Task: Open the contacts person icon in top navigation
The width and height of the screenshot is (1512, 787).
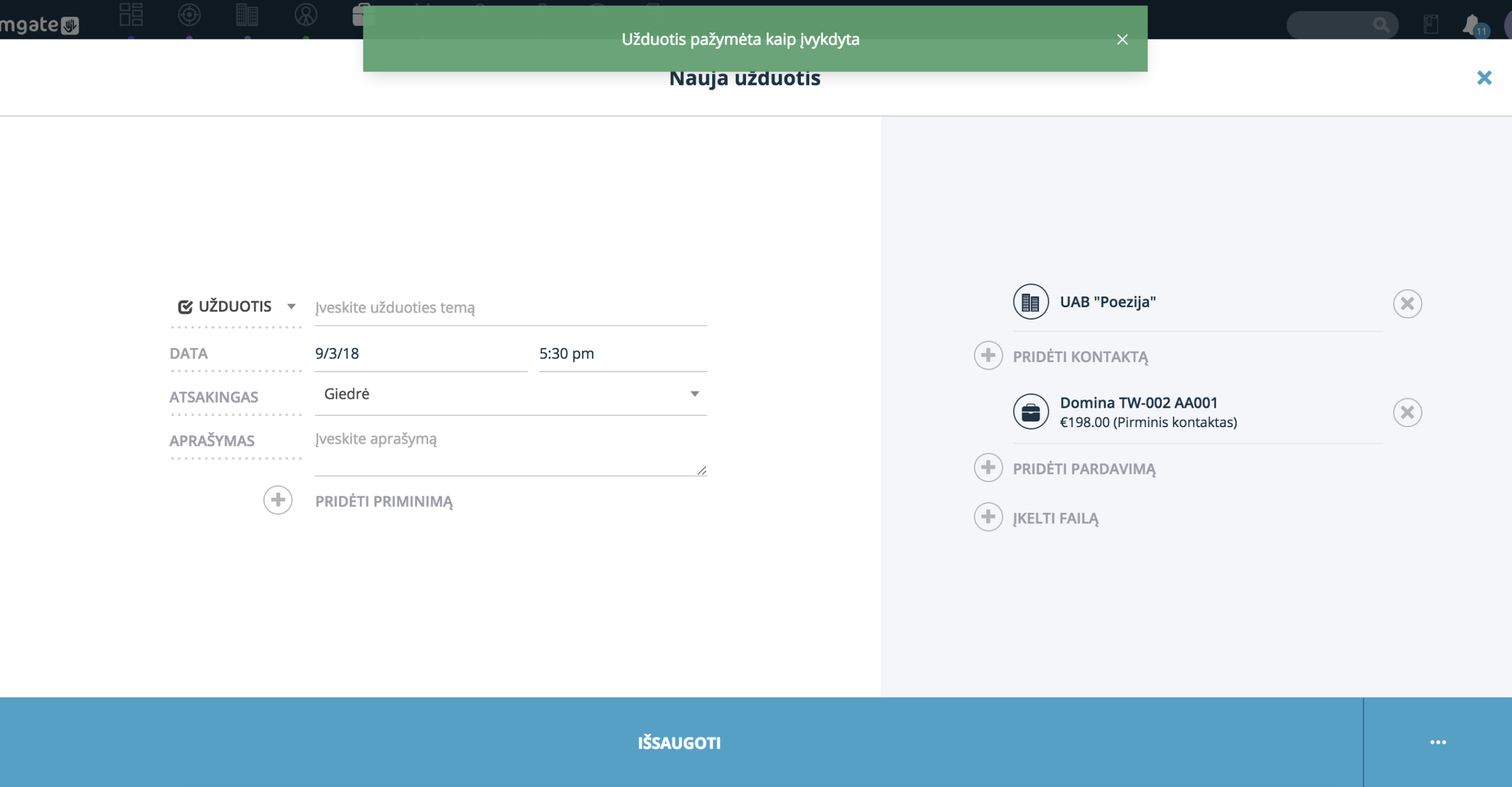Action: pos(305,15)
